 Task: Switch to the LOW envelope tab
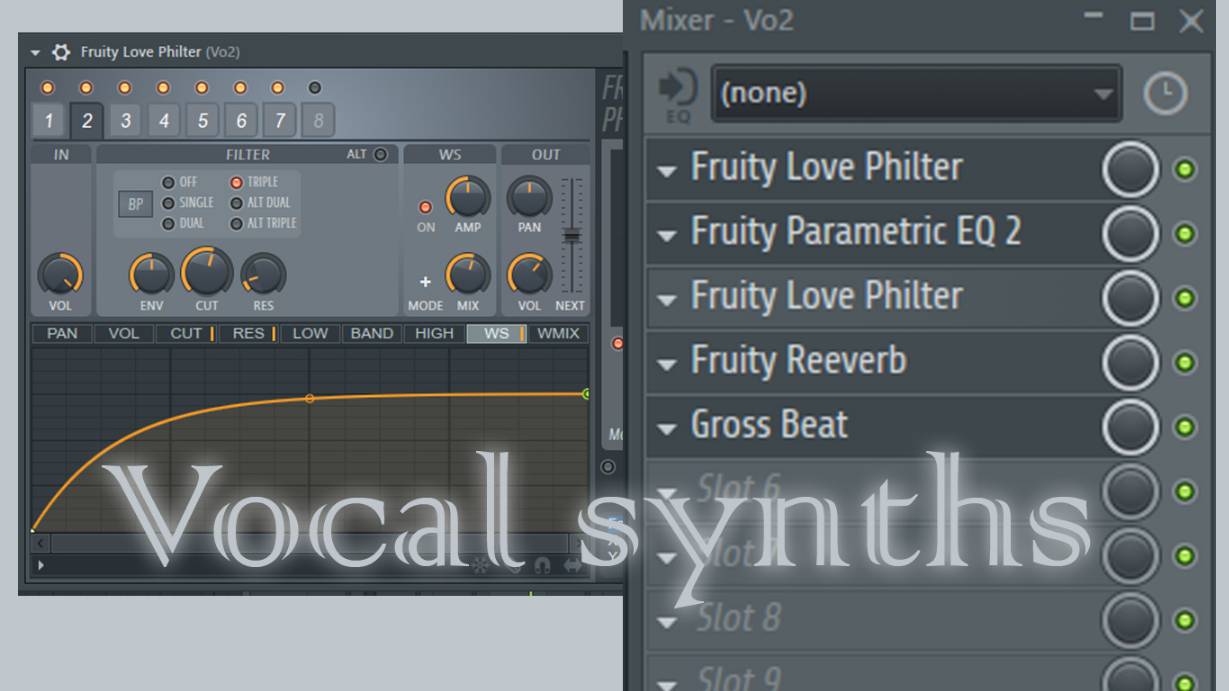[310, 334]
